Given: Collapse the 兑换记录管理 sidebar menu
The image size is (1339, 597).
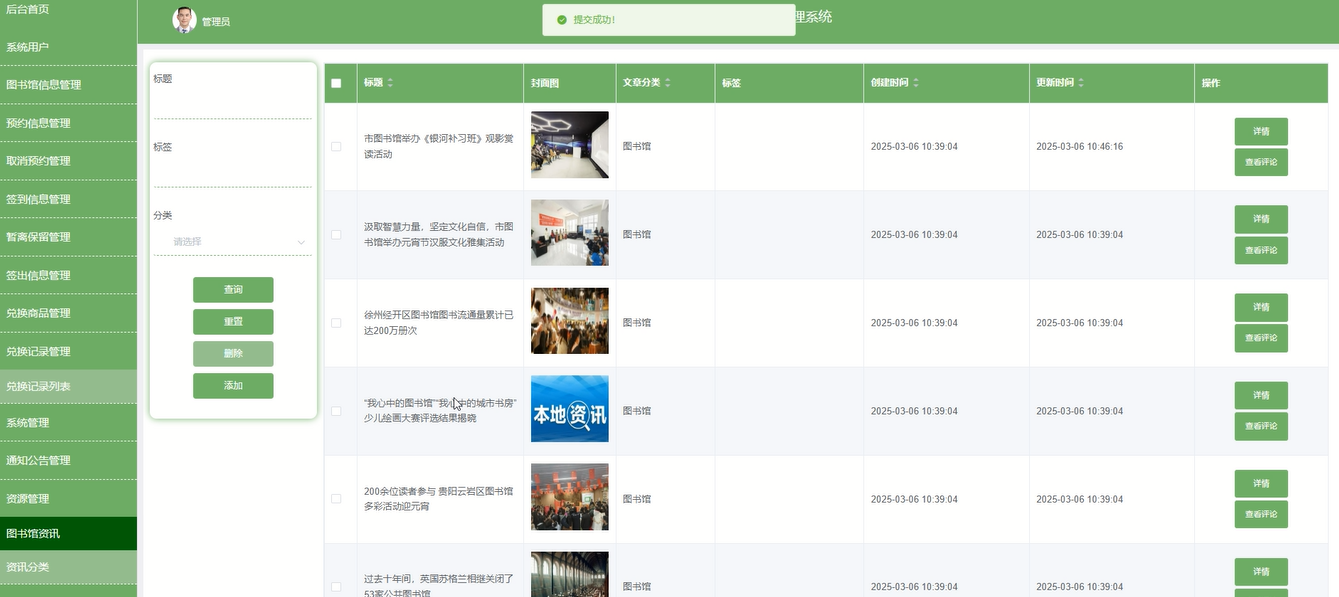Looking at the screenshot, I should 68,351.
